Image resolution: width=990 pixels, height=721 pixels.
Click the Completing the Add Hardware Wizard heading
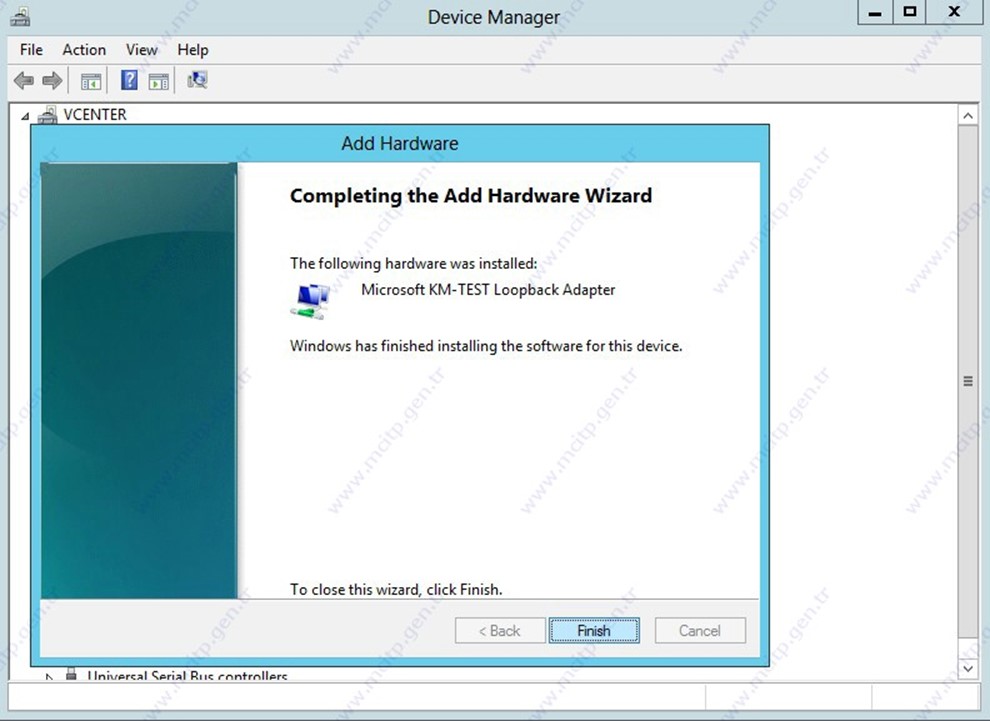tap(471, 196)
